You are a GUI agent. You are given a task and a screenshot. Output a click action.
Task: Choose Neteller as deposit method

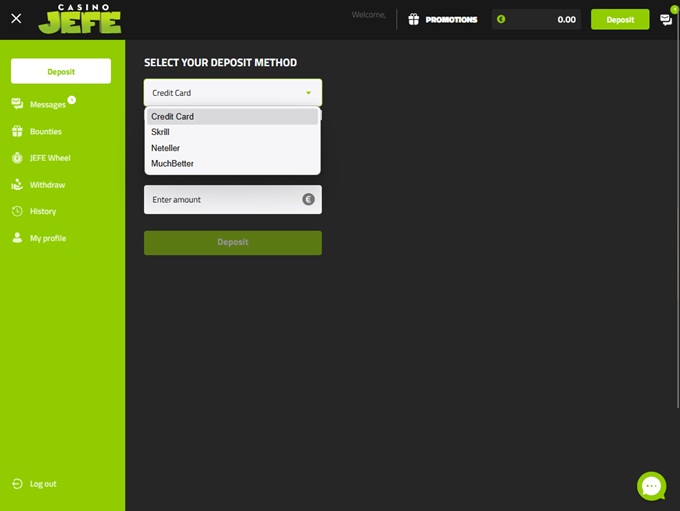point(165,148)
